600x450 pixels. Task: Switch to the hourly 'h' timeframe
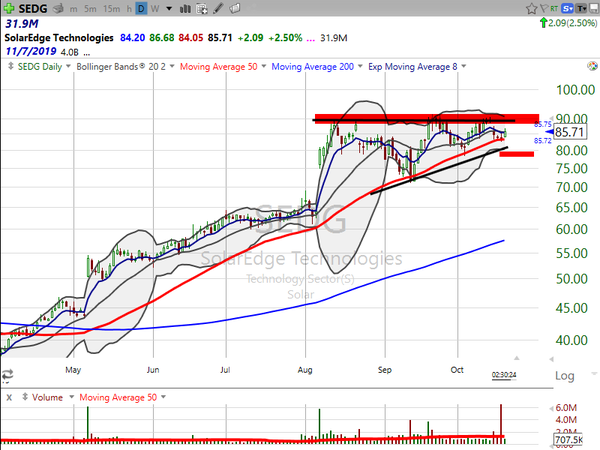(129, 8)
